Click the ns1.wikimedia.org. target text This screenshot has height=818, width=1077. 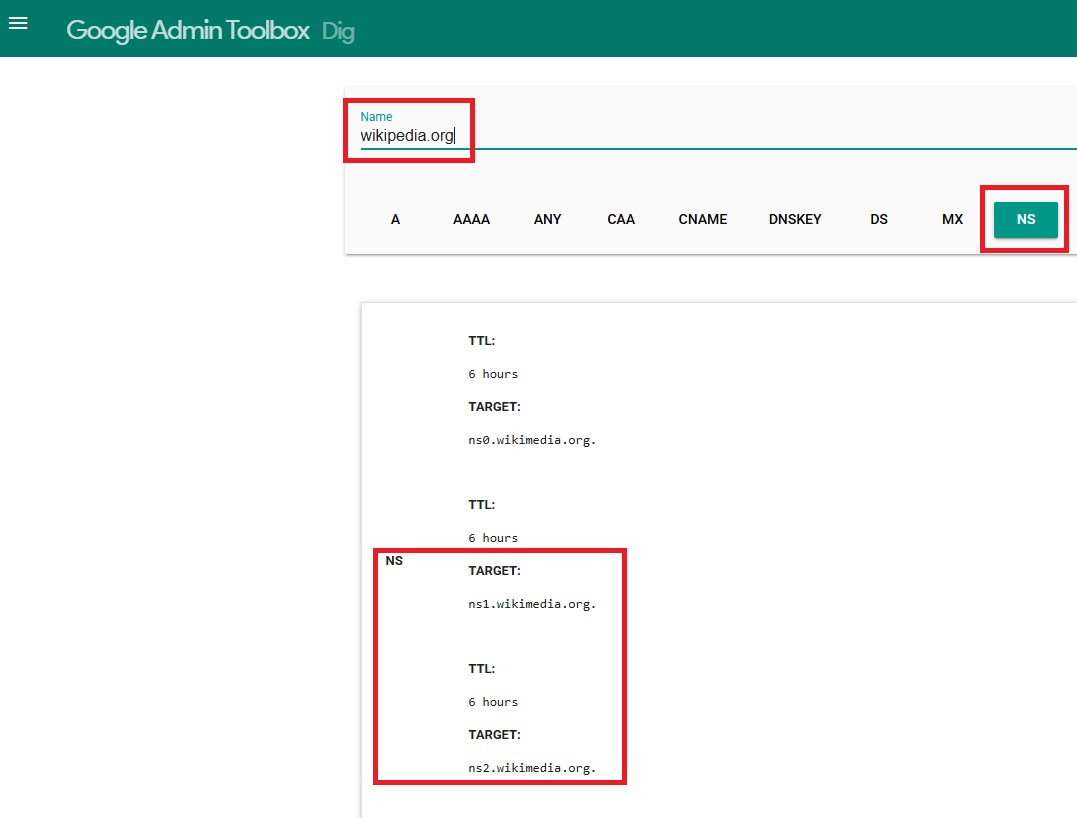tap(532, 604)
